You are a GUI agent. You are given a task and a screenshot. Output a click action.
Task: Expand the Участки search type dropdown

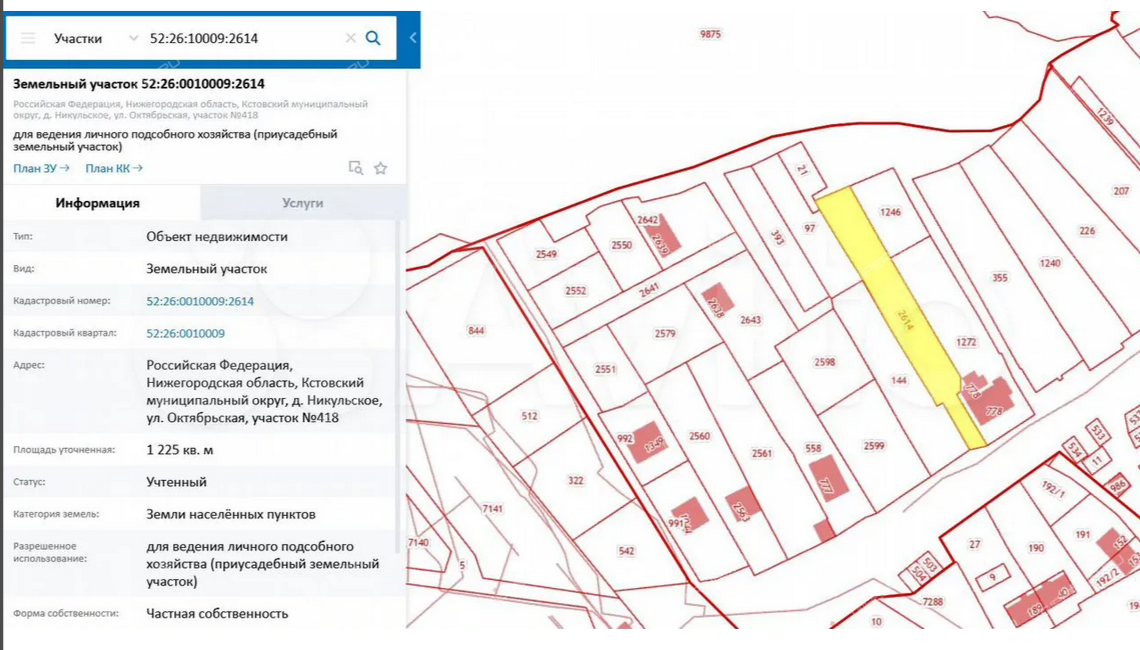click(x=133, y=38)
